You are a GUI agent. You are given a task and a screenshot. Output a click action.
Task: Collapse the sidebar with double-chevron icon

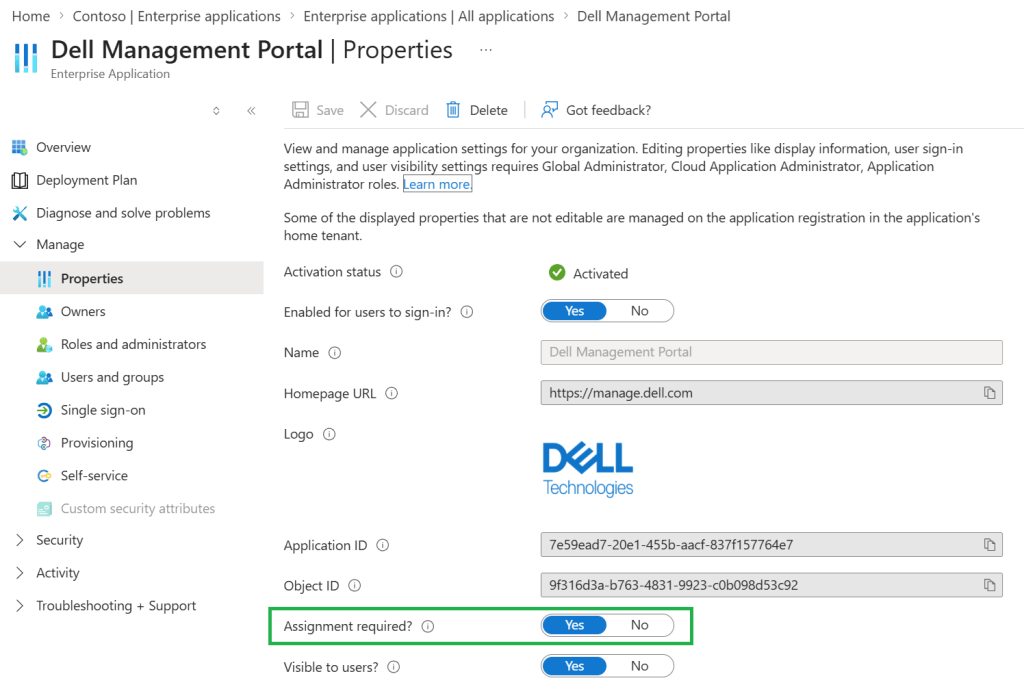pyautogui.click(x=251, y=111)
